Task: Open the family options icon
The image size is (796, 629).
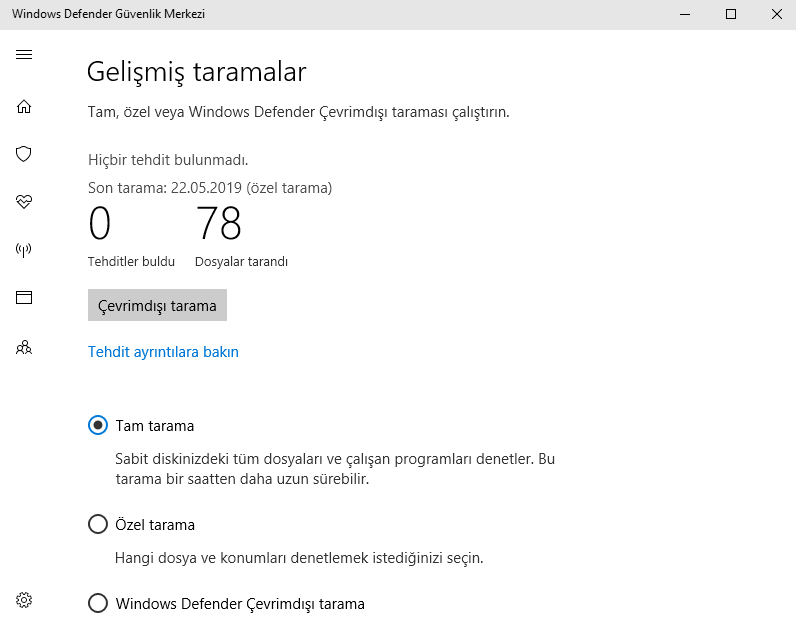Action: click(24, 348)
